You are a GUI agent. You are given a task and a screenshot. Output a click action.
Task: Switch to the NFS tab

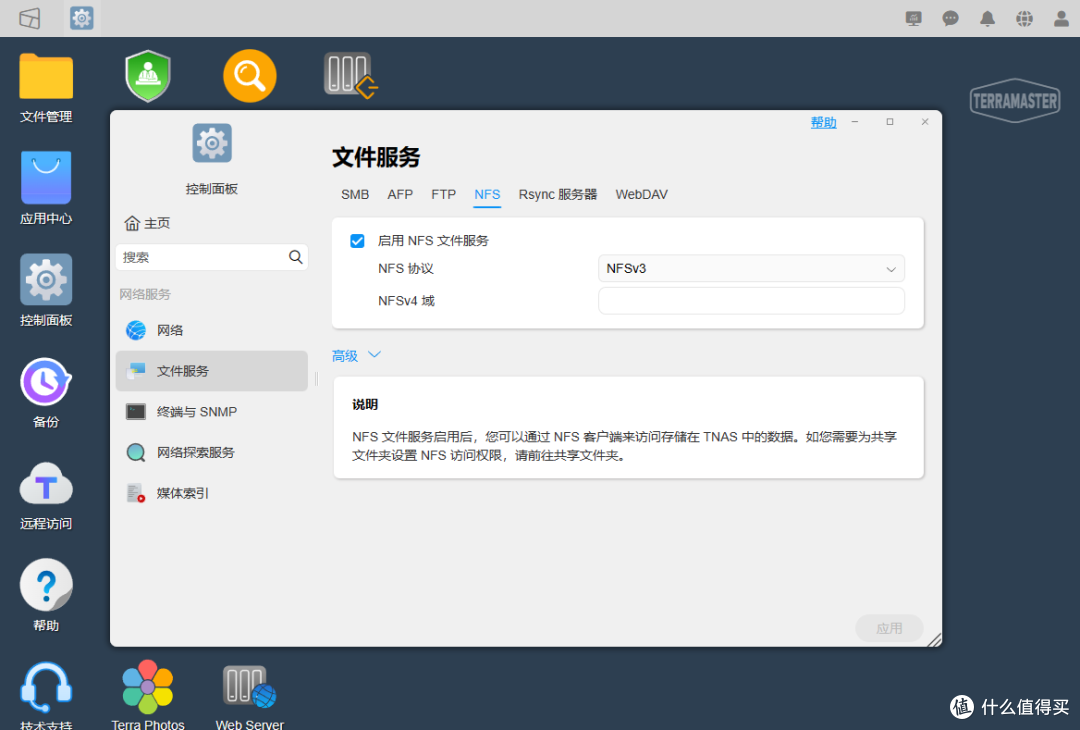(x=487, y=194)
